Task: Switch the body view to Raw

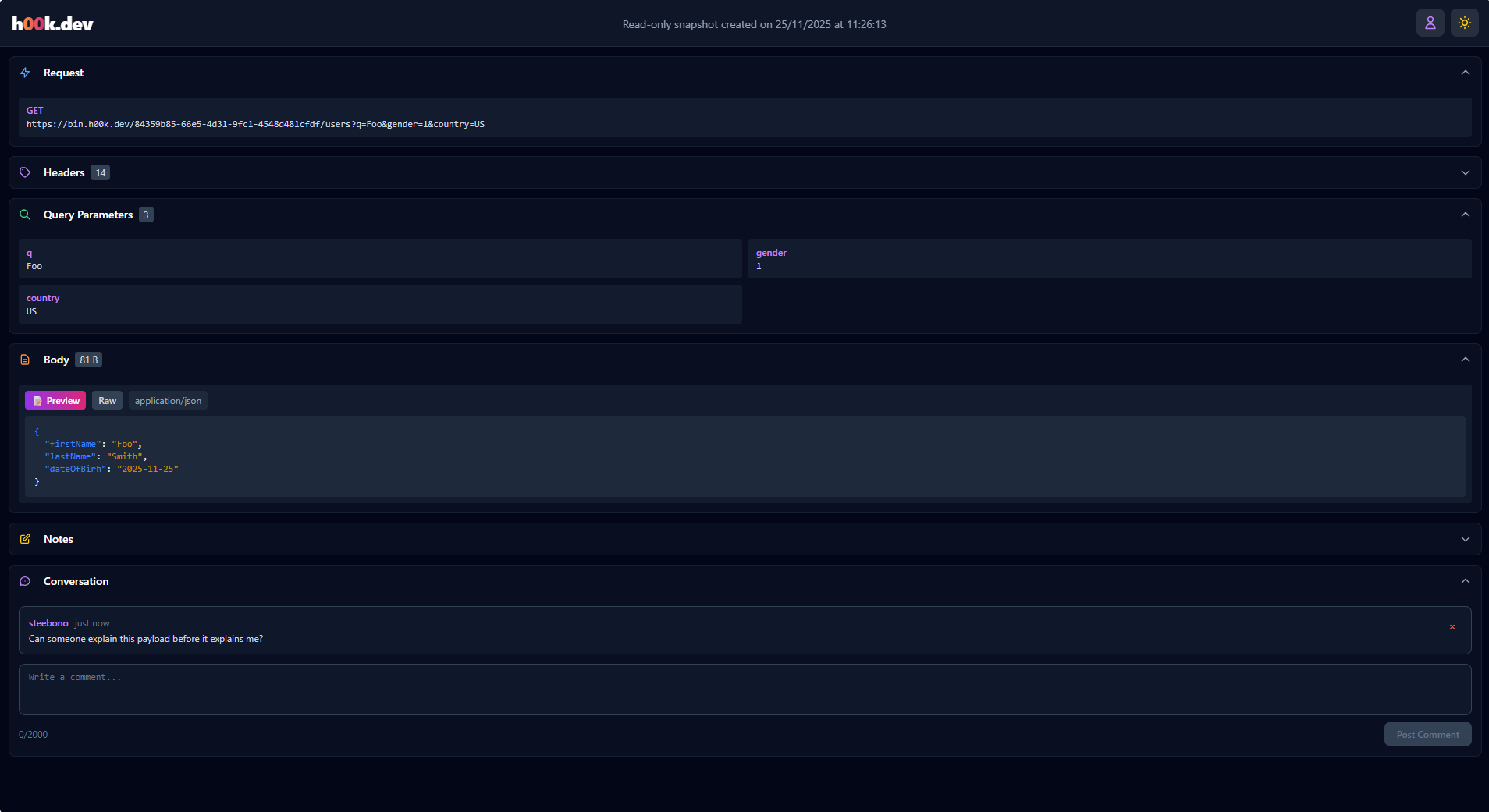Action: pos(107,400)
